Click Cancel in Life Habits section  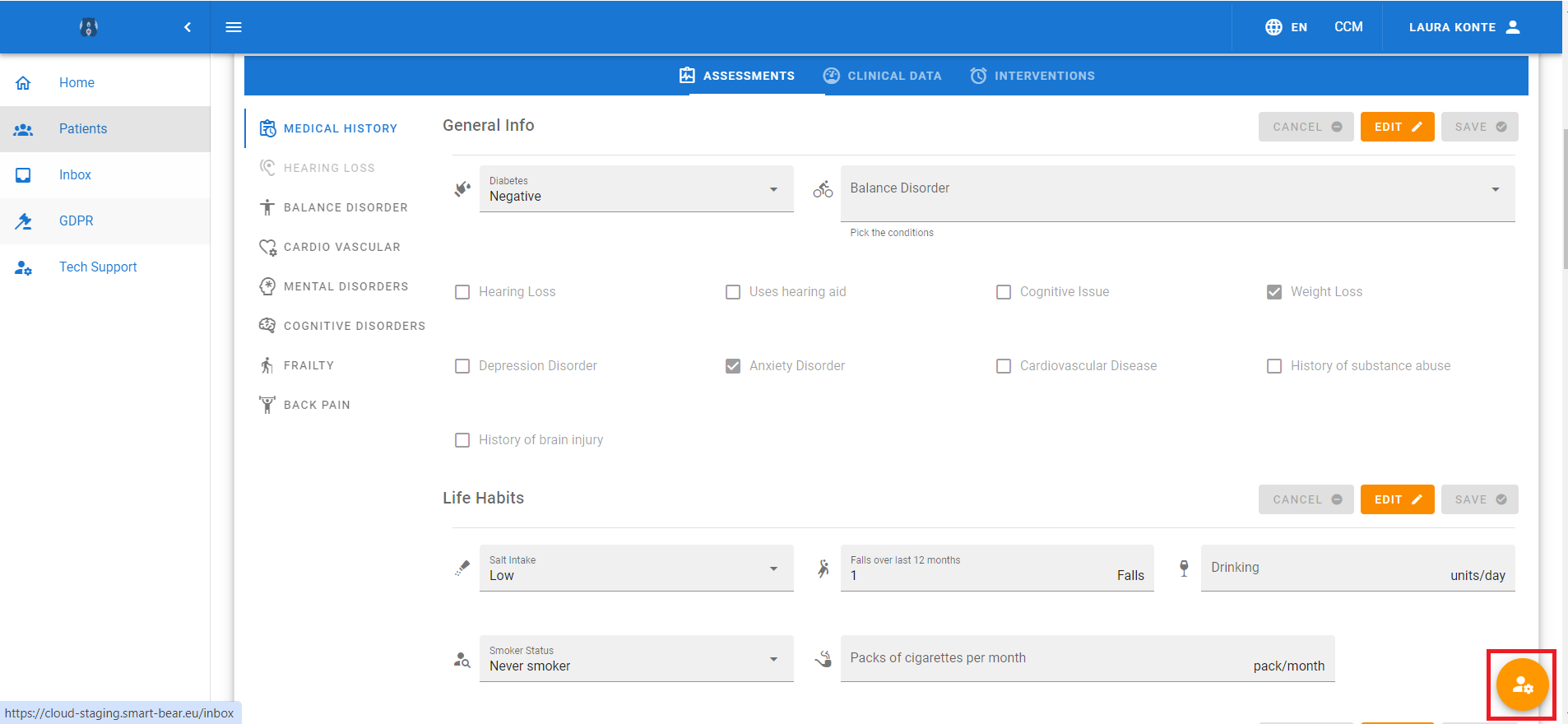point(1306,499)
